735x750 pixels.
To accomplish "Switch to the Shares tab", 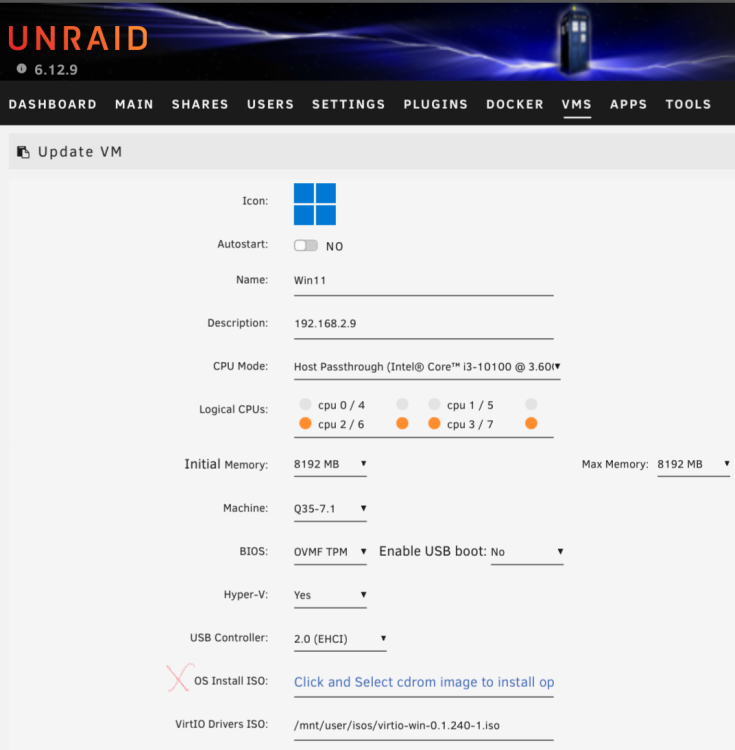I will [200, 104].
